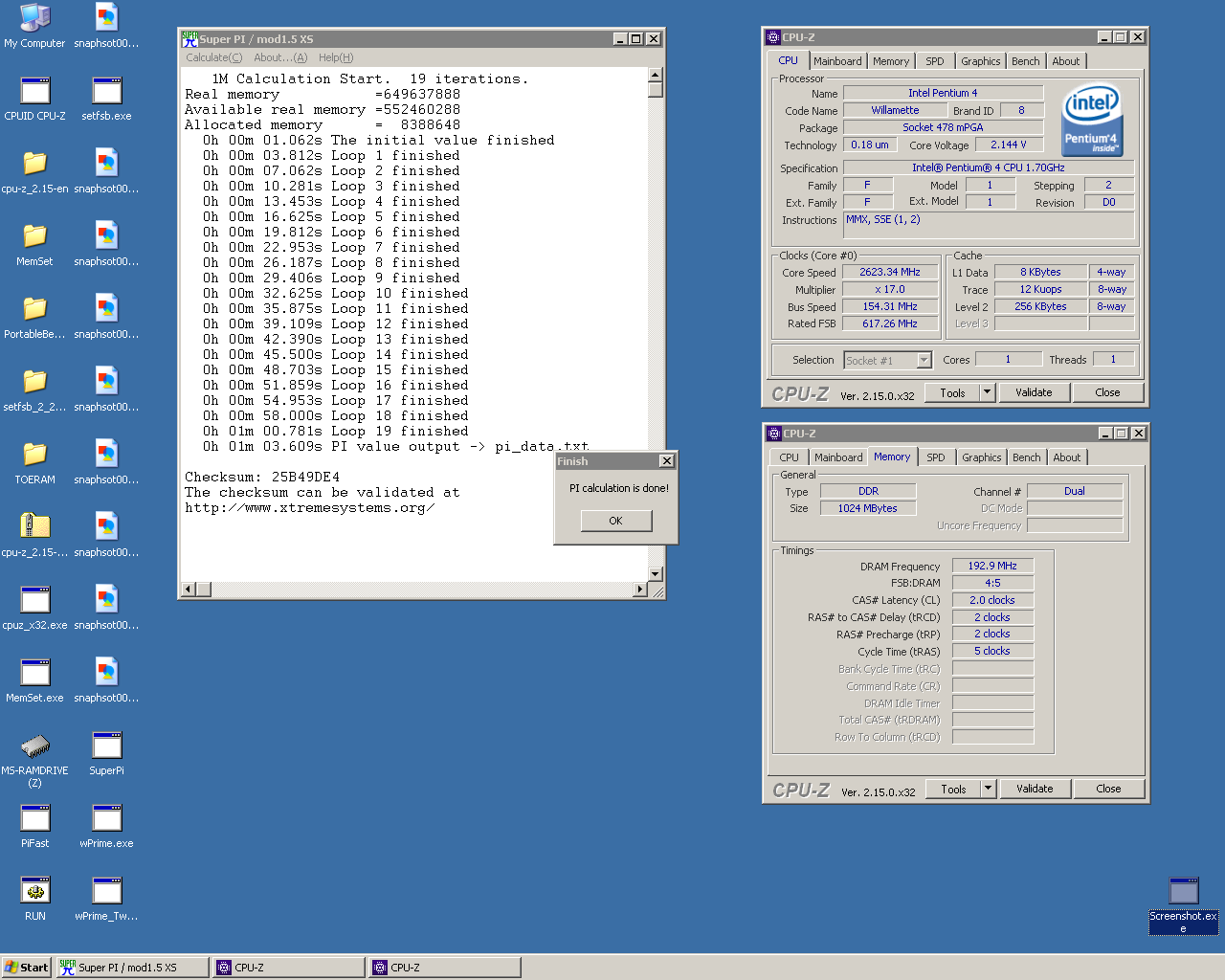Select the Screenshot.exe desktop icon
This screenshot has height=980, width=1225.
1184,904
